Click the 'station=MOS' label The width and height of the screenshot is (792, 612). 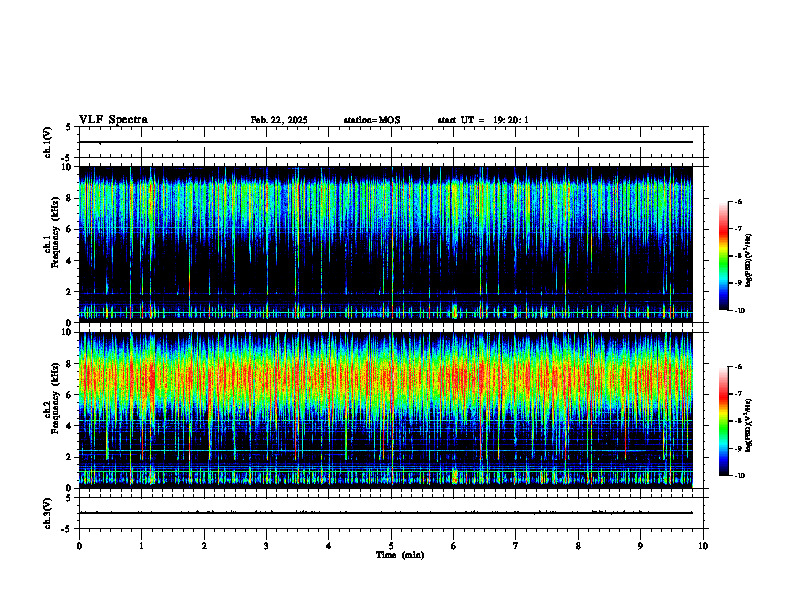[x=372, y=120]
